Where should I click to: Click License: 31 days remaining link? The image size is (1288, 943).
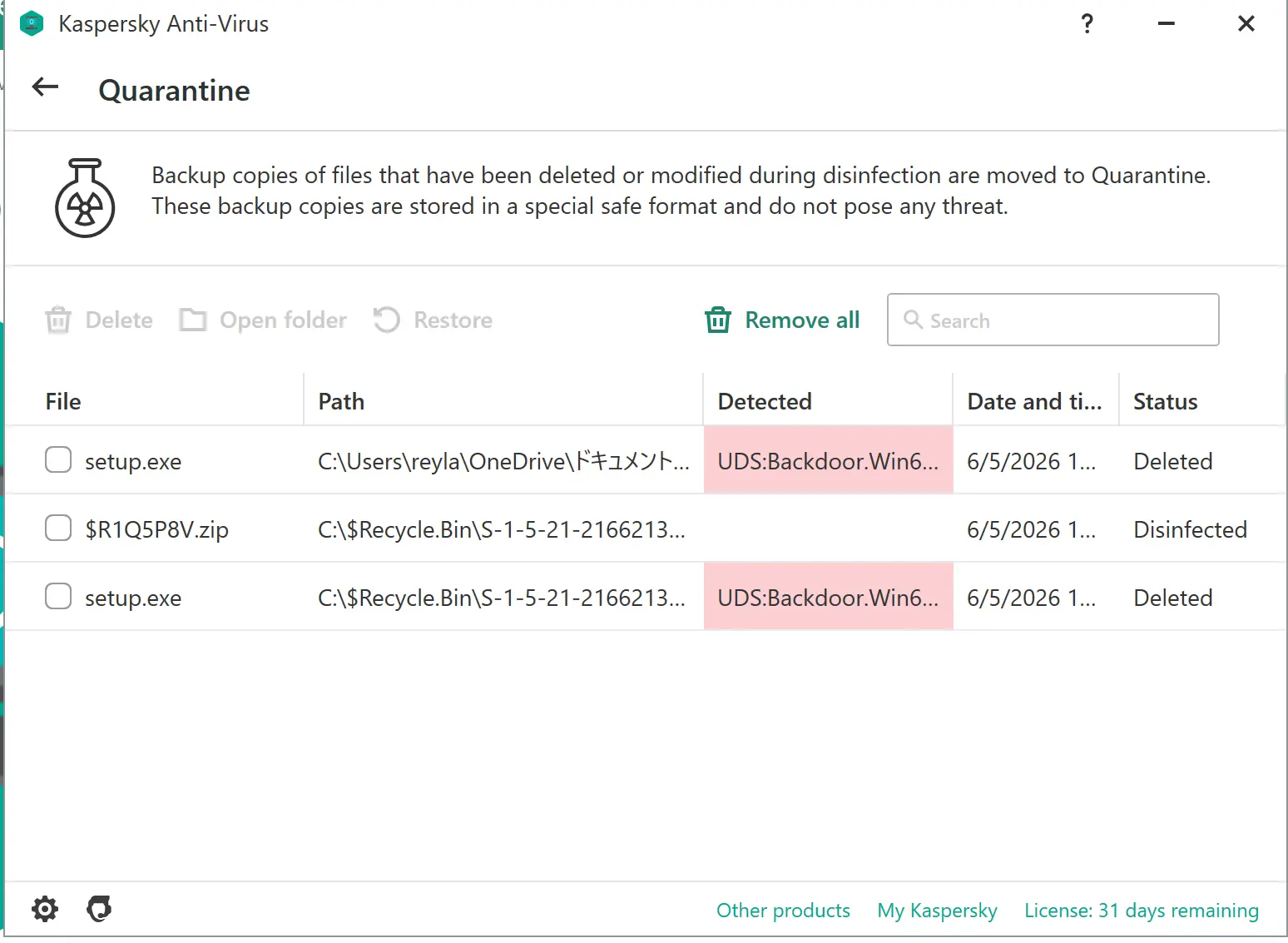[x=1142, y=911]
